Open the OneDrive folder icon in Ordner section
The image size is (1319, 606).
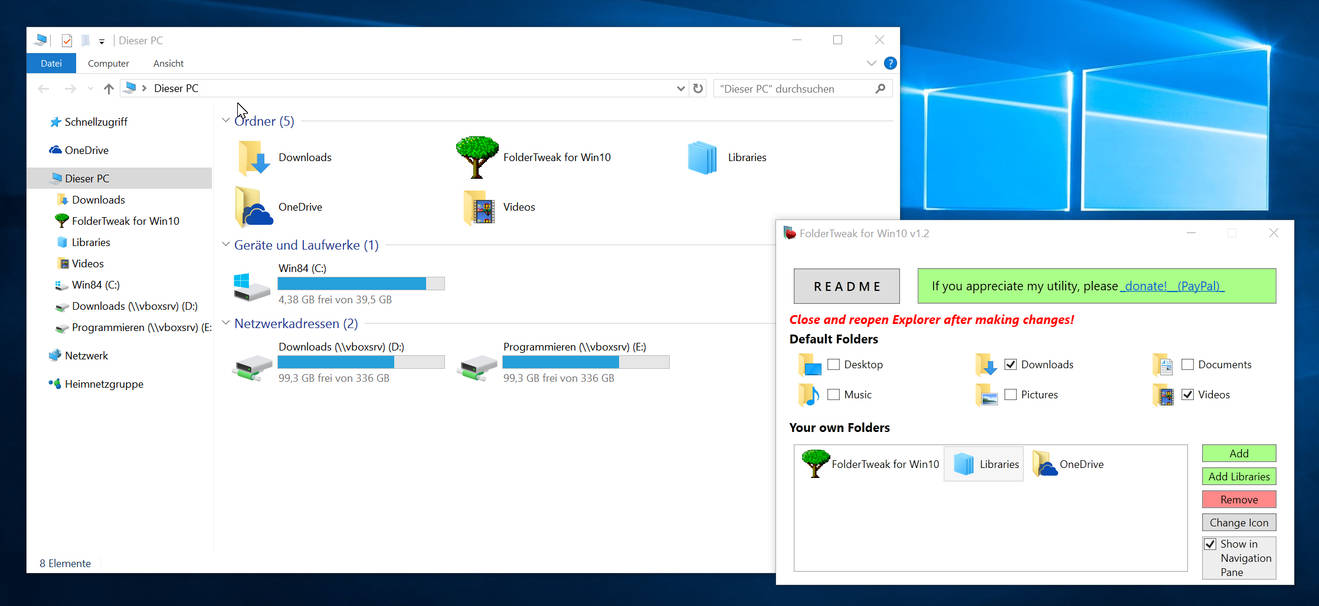point(254,207)
